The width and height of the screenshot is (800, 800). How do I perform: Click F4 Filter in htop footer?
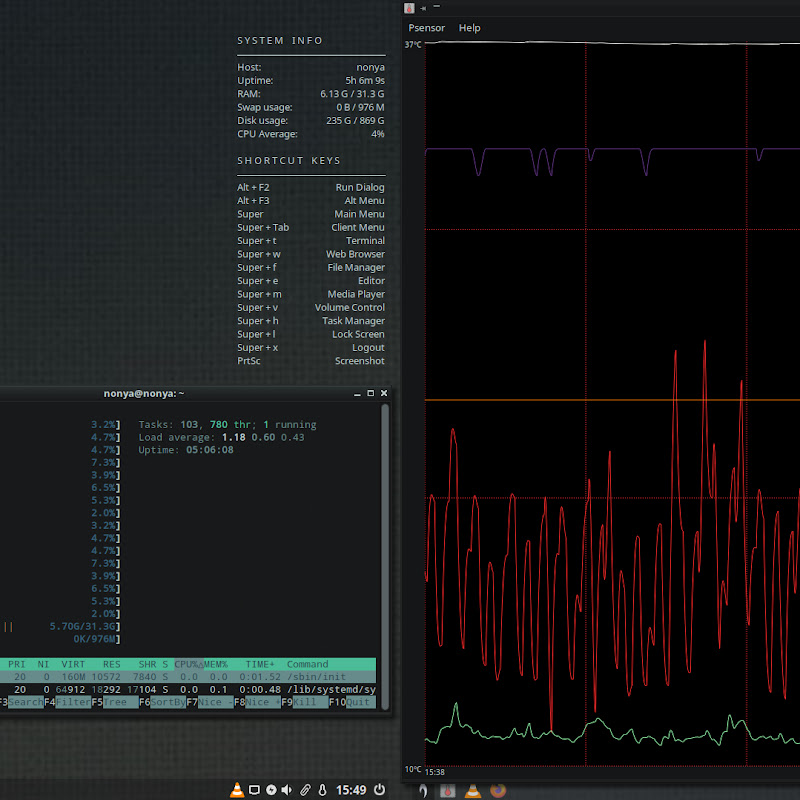coord(67,702)
